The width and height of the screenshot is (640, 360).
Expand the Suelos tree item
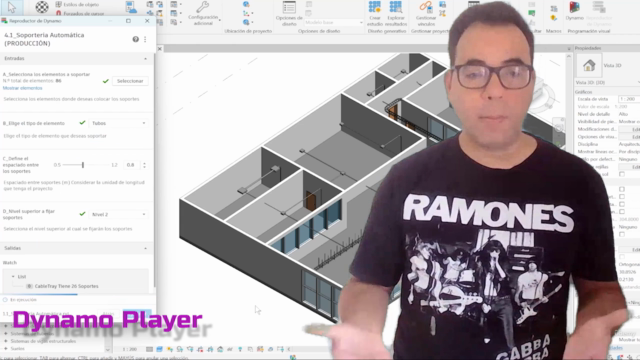tap(6, 349)
